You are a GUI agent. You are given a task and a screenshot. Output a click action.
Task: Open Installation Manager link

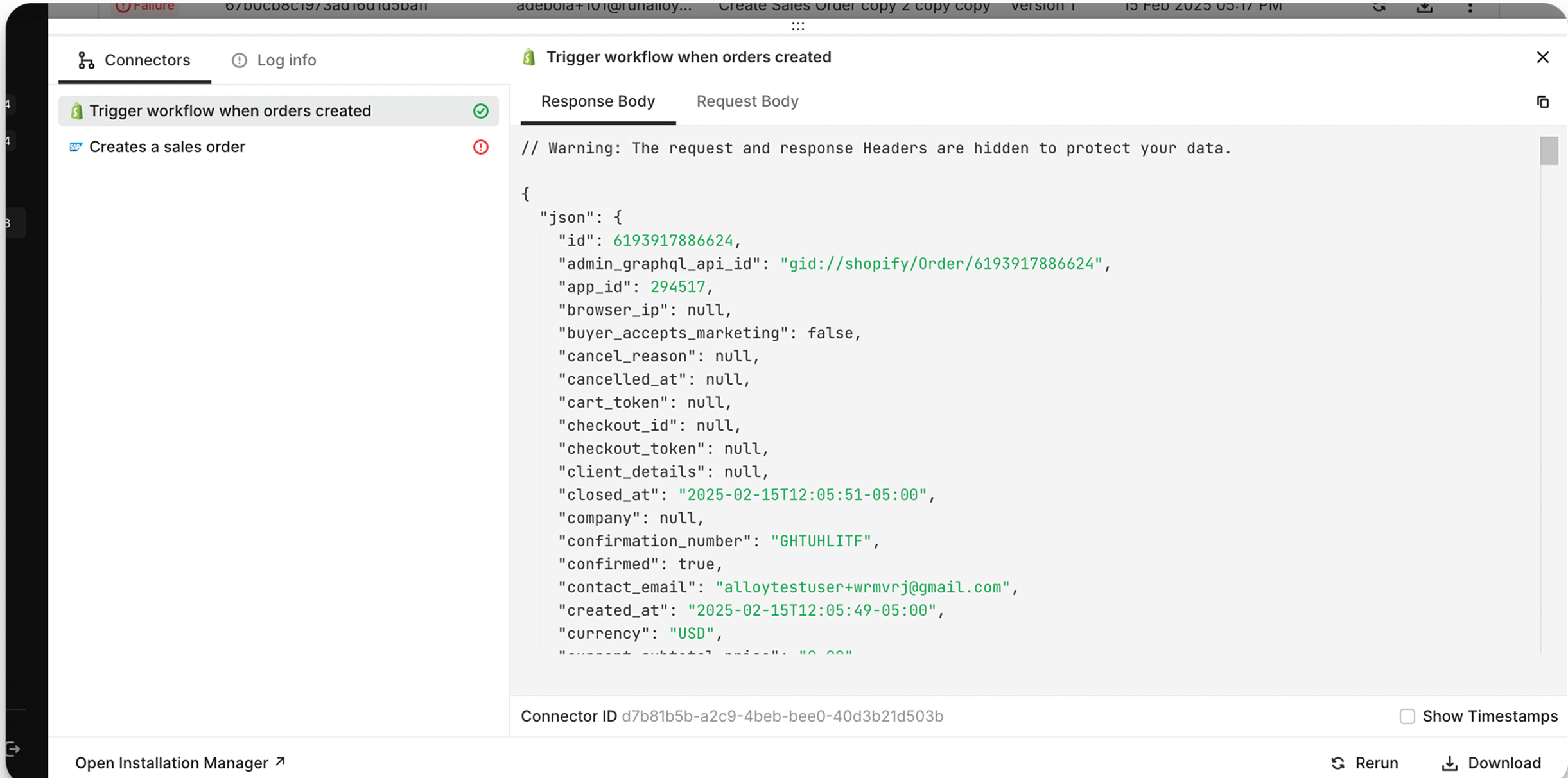tap(180, 763)
